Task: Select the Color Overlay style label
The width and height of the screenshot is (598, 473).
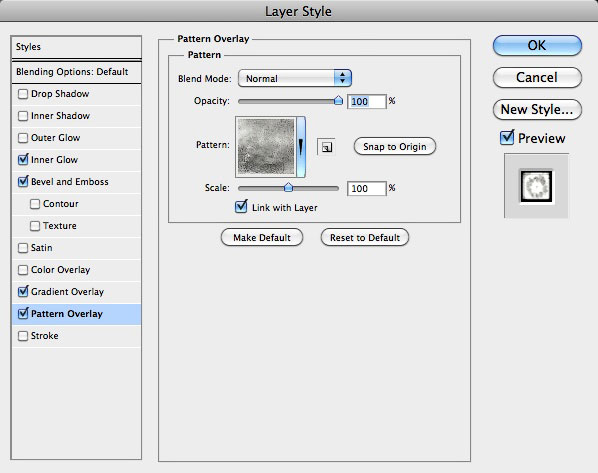Action: pyautogui.click(x=60, y=270)
